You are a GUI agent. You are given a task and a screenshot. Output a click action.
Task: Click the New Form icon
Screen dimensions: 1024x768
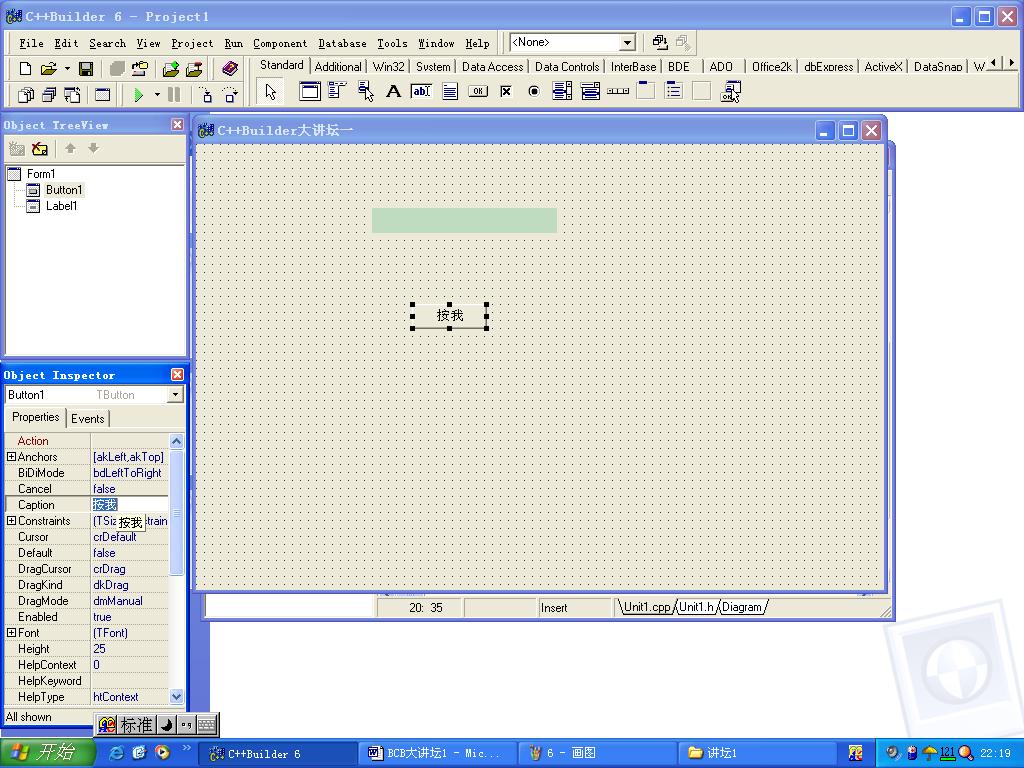(x=103, y=95)
